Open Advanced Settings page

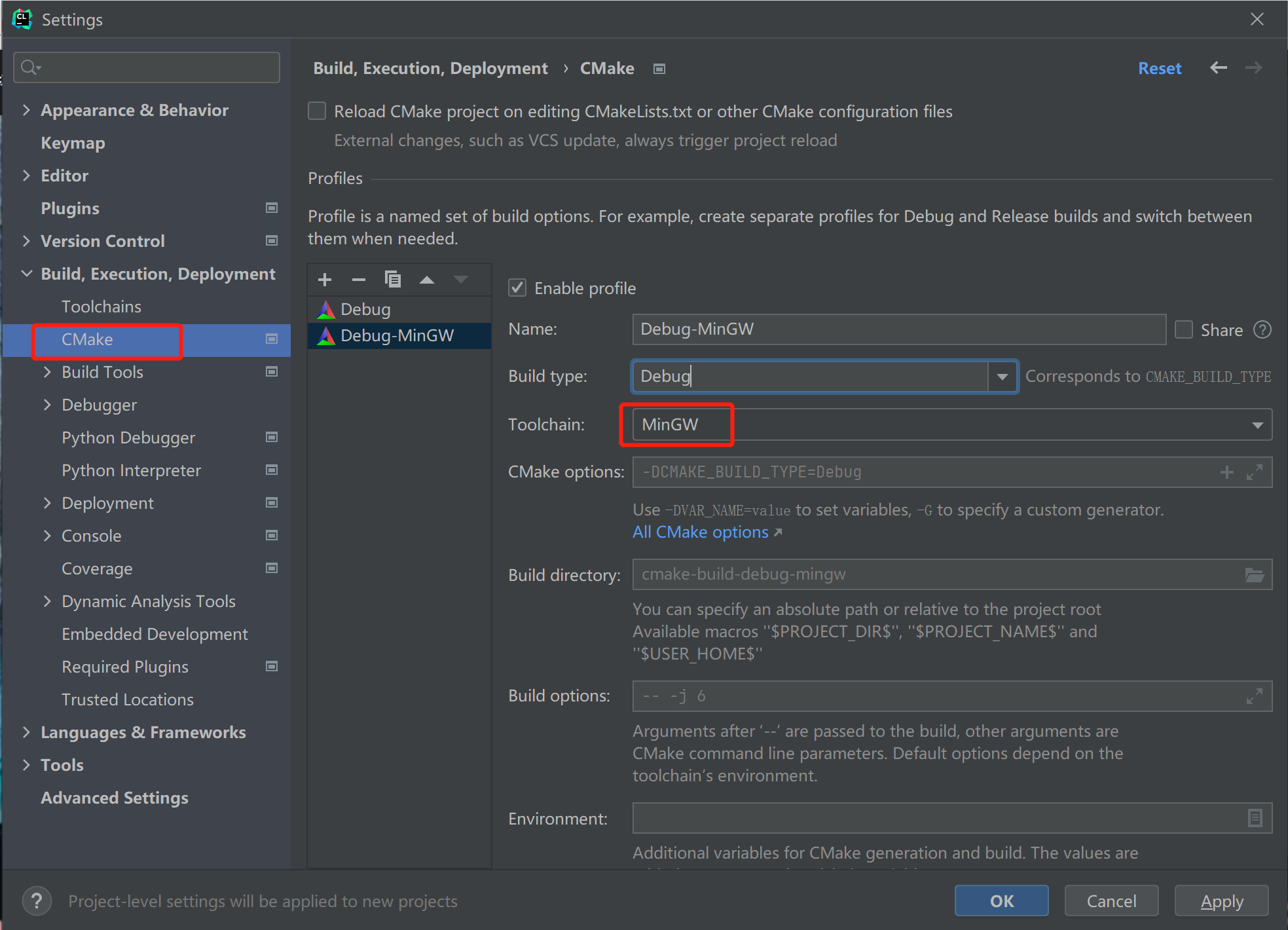coord(115,798)
